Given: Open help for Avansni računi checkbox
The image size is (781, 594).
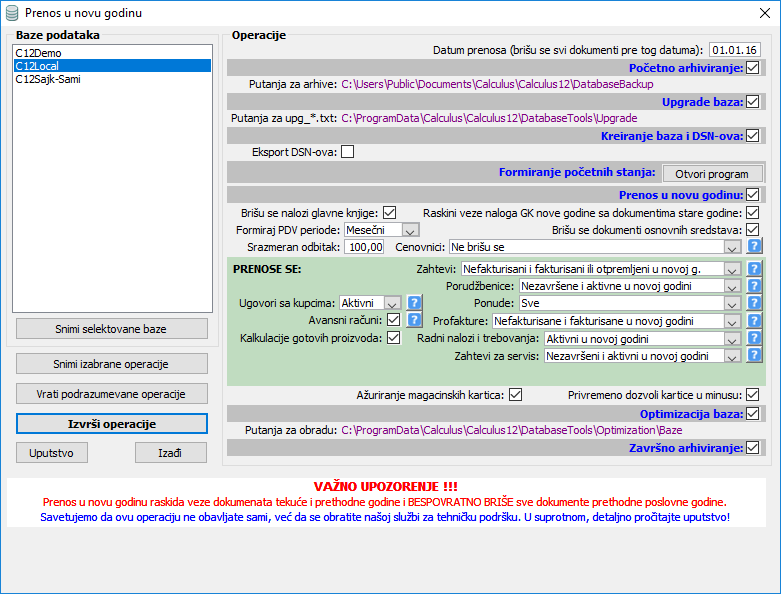Looking at the screenshot, I should (414, 320).
